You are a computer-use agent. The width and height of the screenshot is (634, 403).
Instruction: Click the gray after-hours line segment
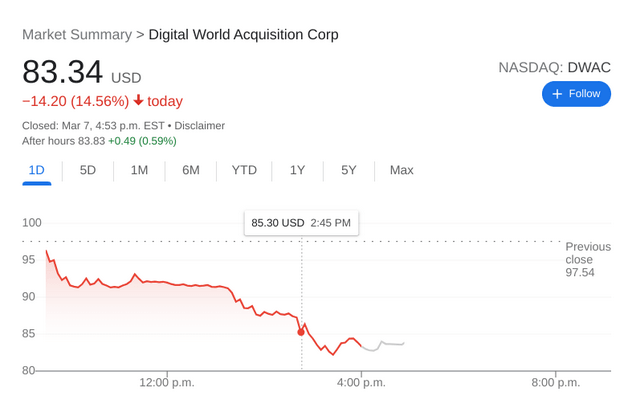click(x=388, y=344)
